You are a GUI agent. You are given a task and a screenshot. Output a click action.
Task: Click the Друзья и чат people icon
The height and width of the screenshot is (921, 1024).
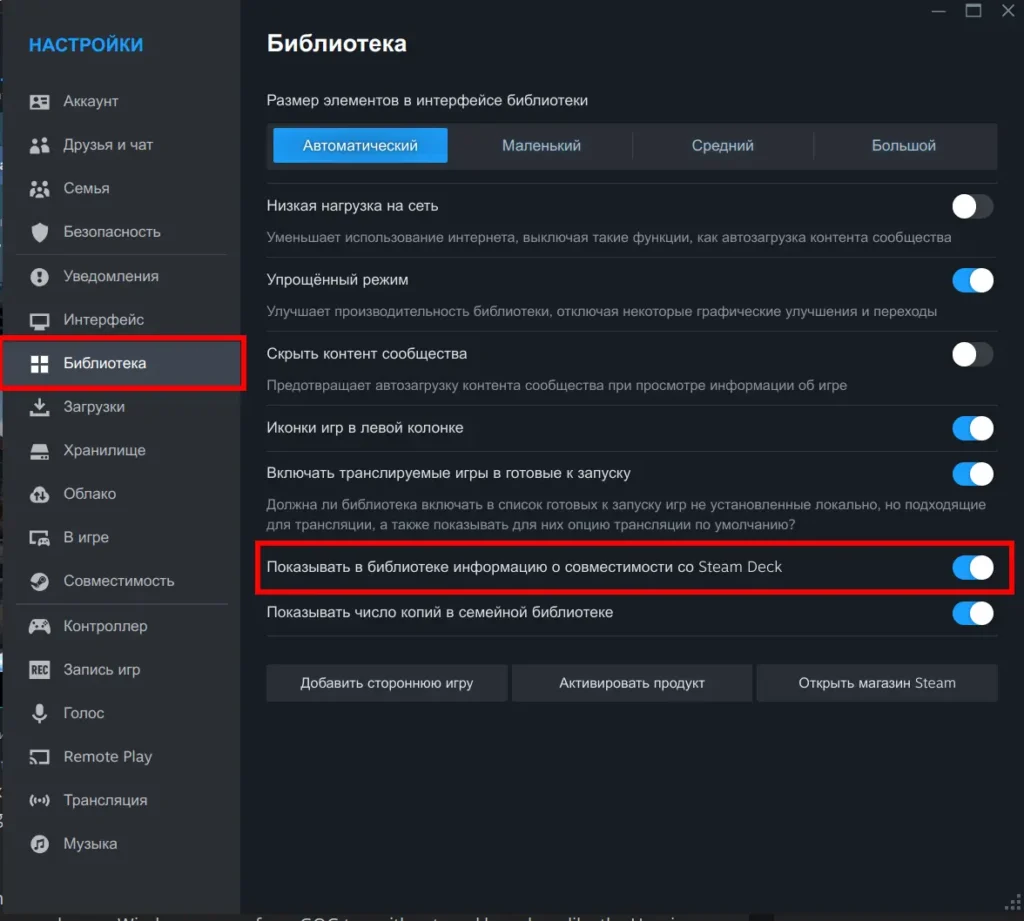39,145
